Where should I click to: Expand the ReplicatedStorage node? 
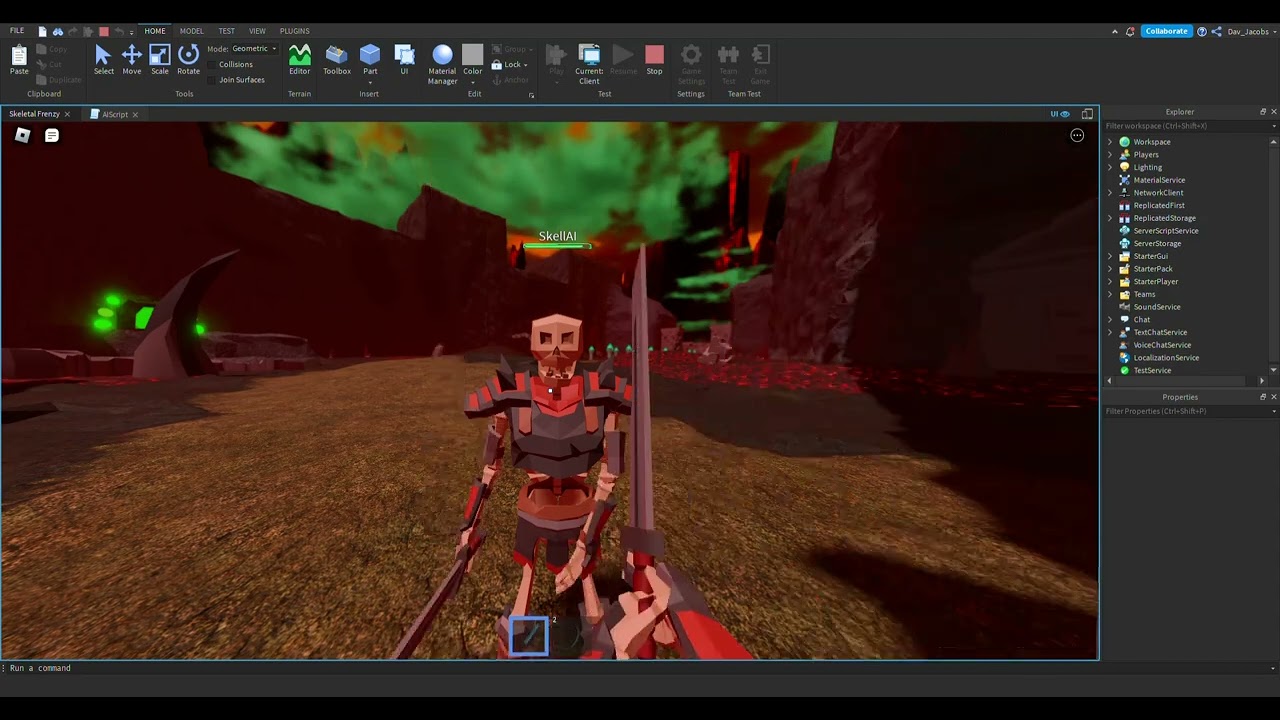click(1110, 218)
